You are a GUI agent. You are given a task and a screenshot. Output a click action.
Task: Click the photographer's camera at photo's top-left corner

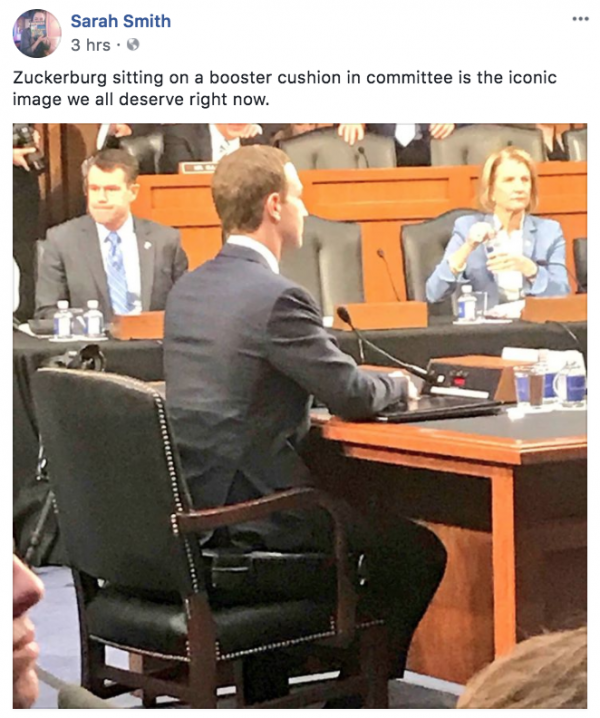(27, 144)
